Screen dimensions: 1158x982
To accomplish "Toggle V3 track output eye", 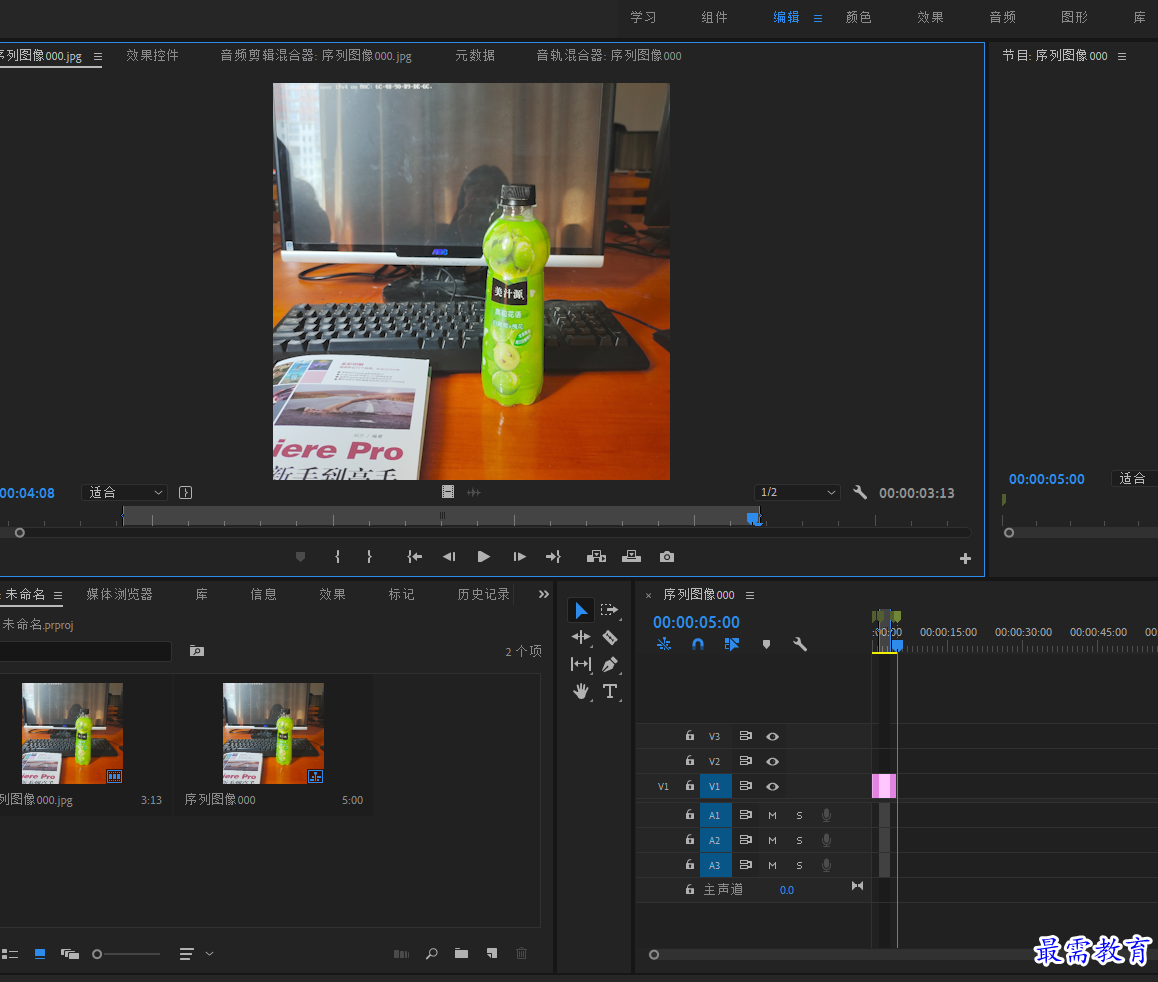I will [772, 736].
